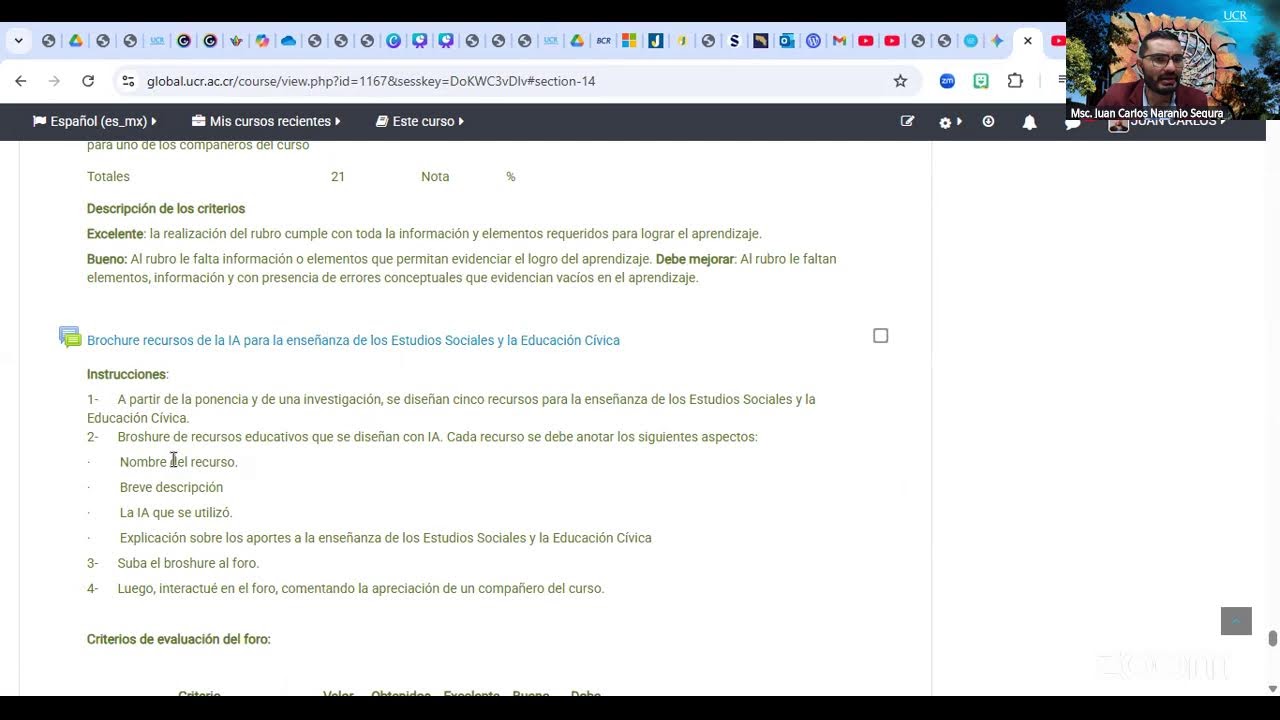Click the Zoom presenter video thumbnail
This screenshot has height=720, width=1280.
[x=1172, y=60]
